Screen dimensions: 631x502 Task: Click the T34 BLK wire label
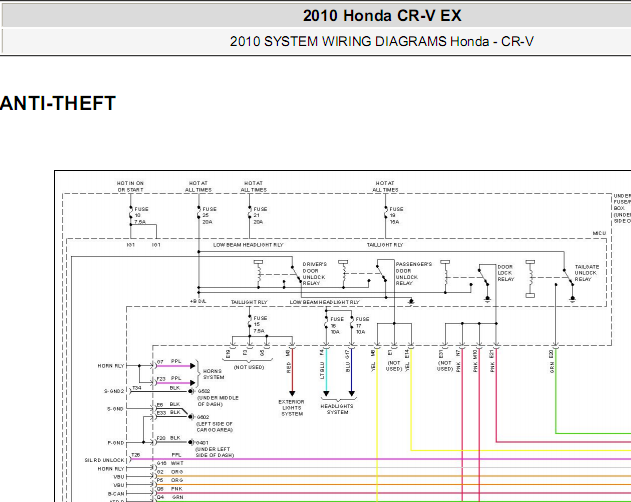(156, 388)
